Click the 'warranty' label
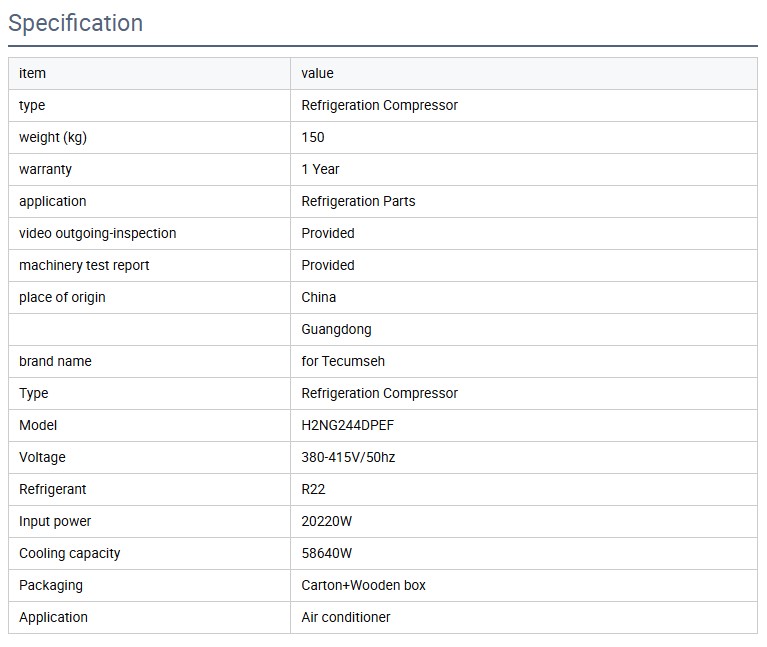Viewport: 767px width, 647px height. [x=45, y=169]
